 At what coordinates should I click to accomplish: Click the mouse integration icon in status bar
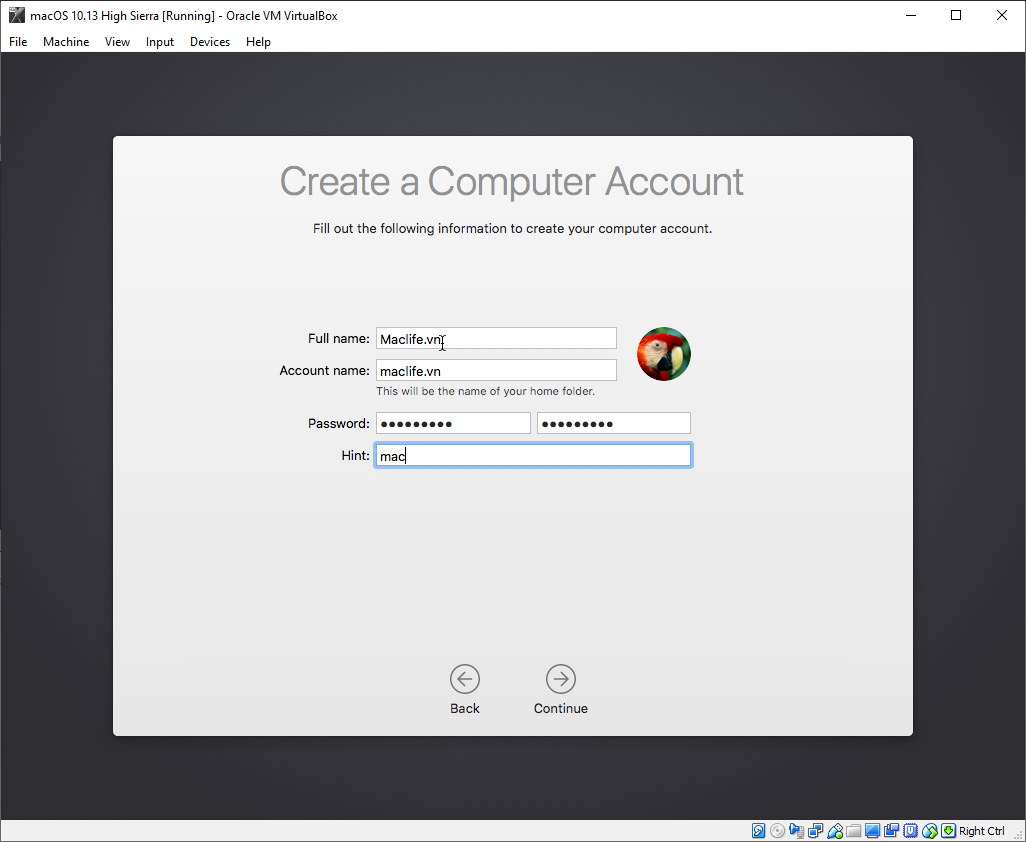[930, 830]
